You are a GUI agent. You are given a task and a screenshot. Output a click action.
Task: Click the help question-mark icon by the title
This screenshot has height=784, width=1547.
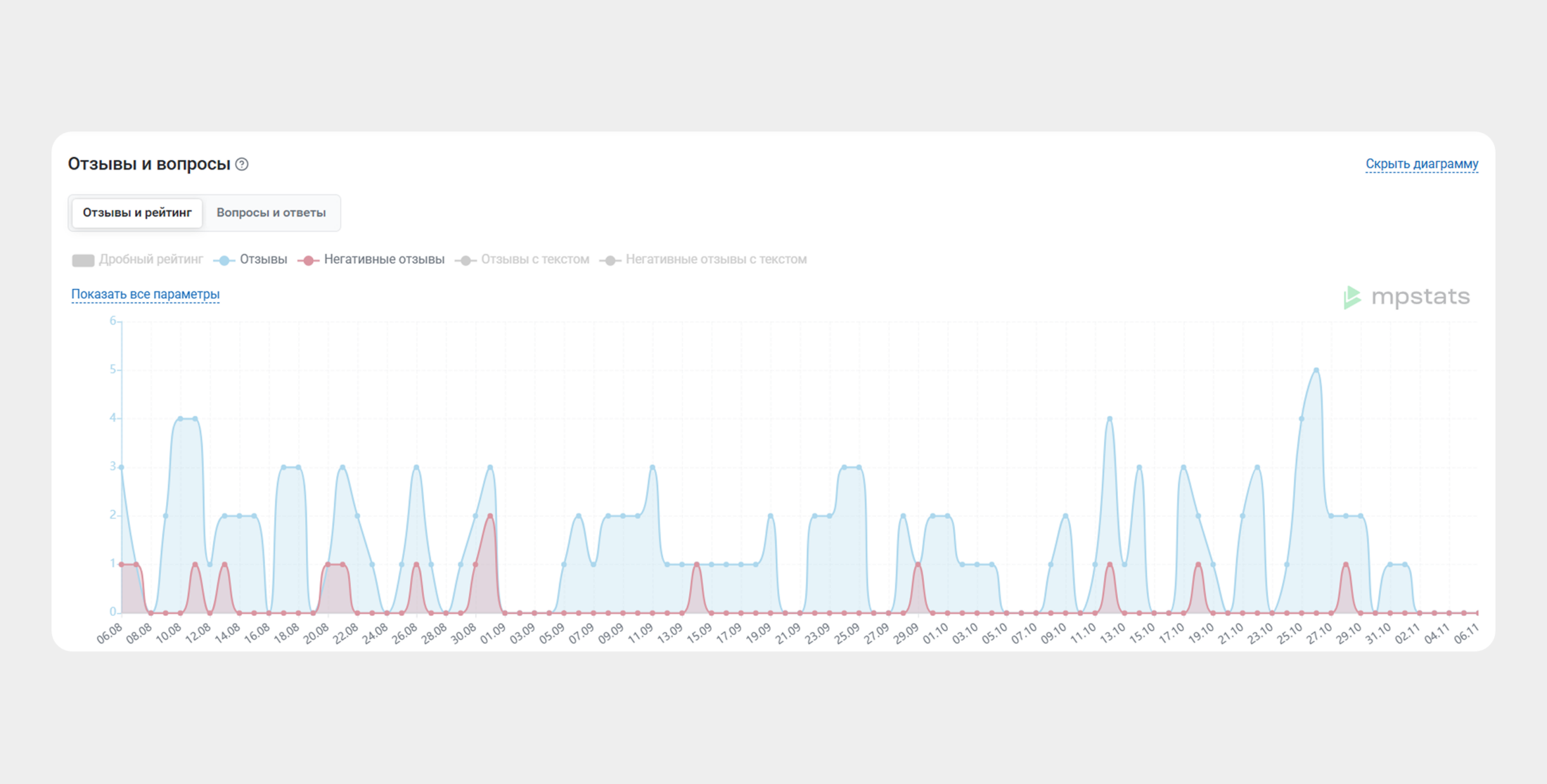click(x=242, y=164)
